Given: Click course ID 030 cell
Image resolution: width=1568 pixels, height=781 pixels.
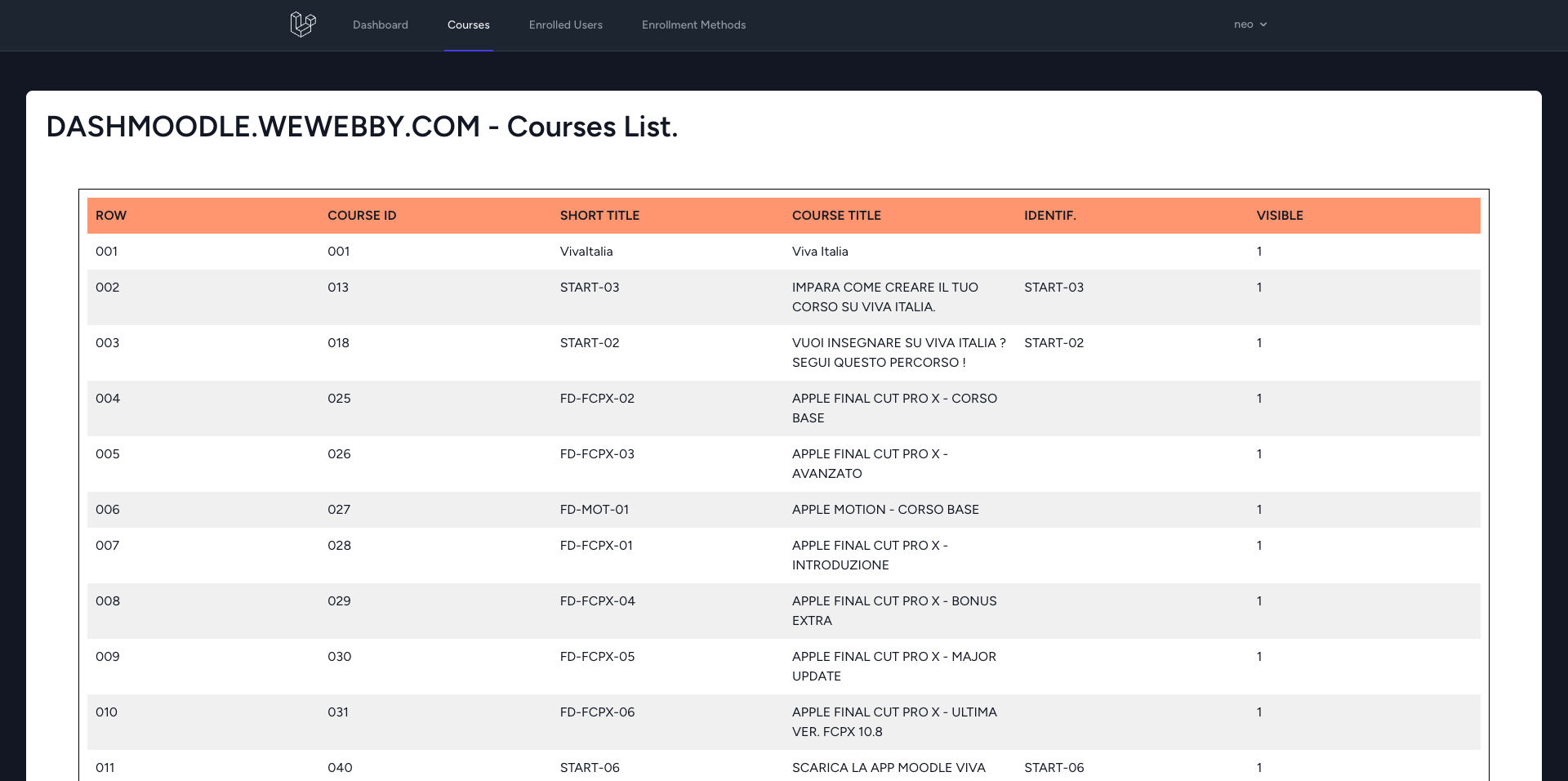Looking at the screenshot, I should (x=340, y=657).
